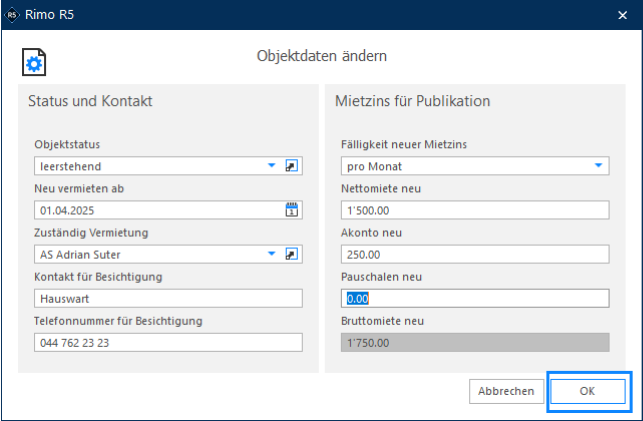Click the Rimo R5 logo in title bar
The image size is (643, 421).
click(x=12, y=15)
